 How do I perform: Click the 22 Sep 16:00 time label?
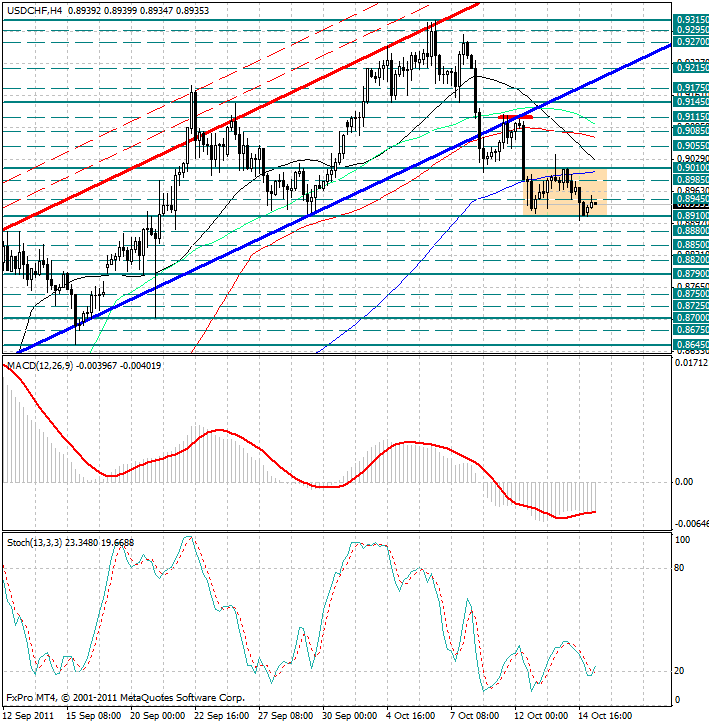coord(222,716)
